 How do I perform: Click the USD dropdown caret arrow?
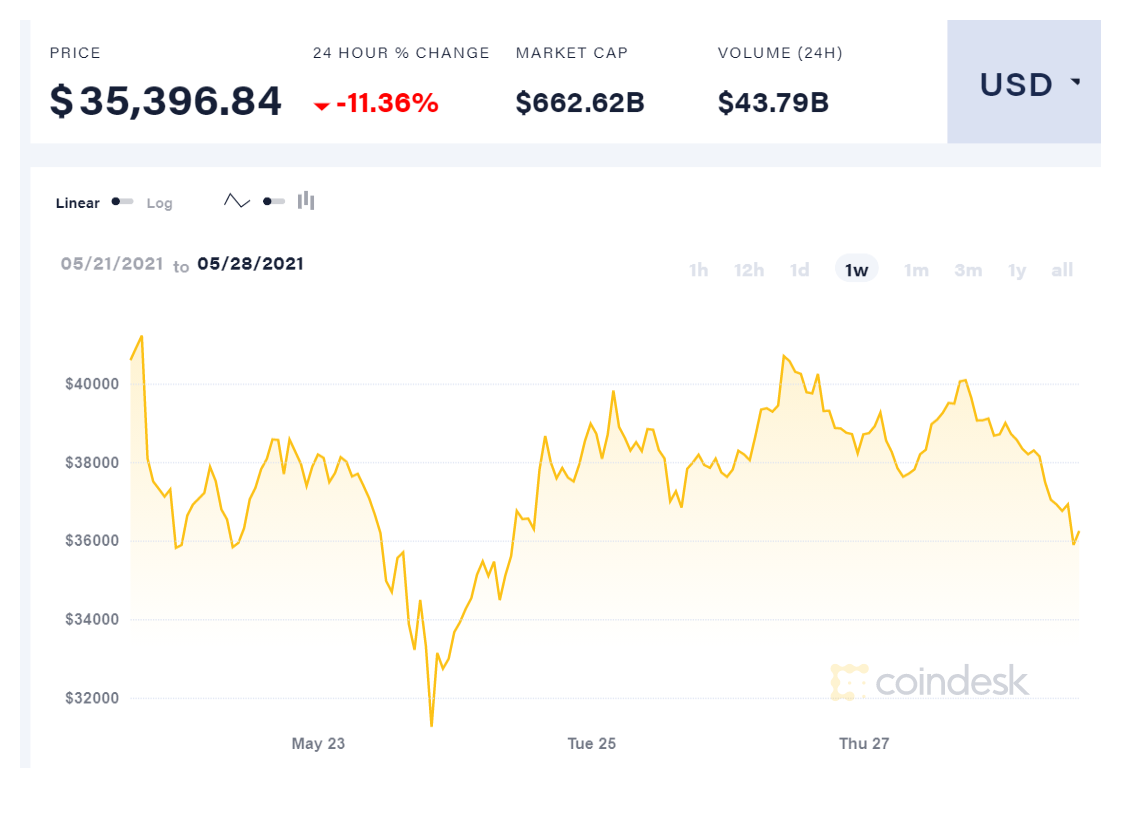tap(1076, 82)
